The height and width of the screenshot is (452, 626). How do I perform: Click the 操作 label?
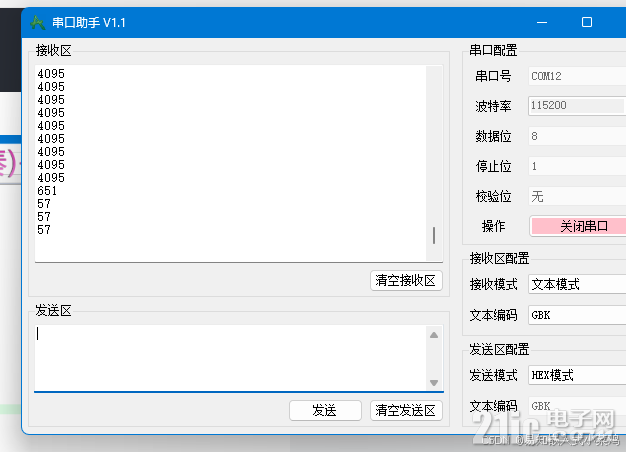click(493, 226)
